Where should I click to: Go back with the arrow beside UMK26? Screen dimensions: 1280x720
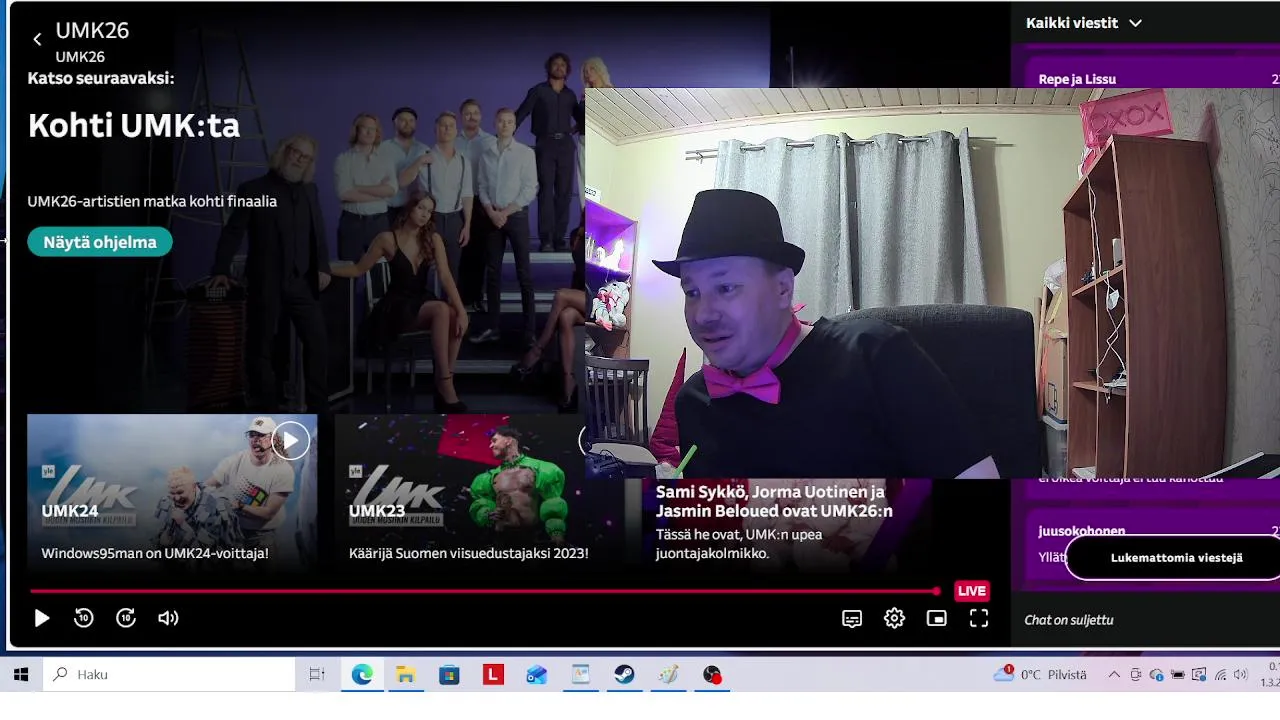[x=37, y=40]
